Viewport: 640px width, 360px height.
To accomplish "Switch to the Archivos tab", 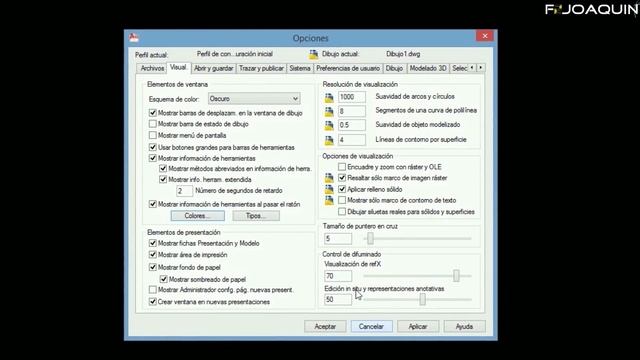I will click(152, 68).
